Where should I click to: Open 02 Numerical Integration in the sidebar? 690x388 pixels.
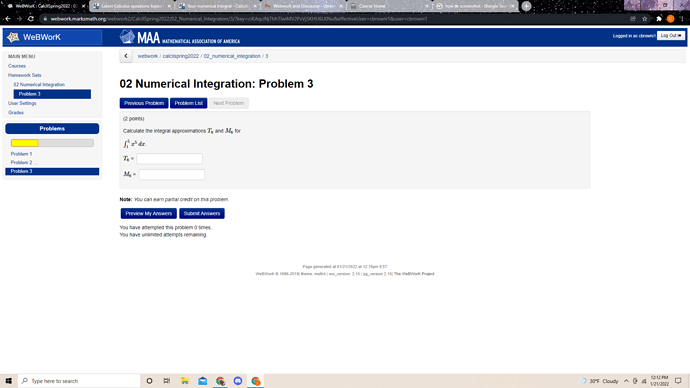point(39,84)
